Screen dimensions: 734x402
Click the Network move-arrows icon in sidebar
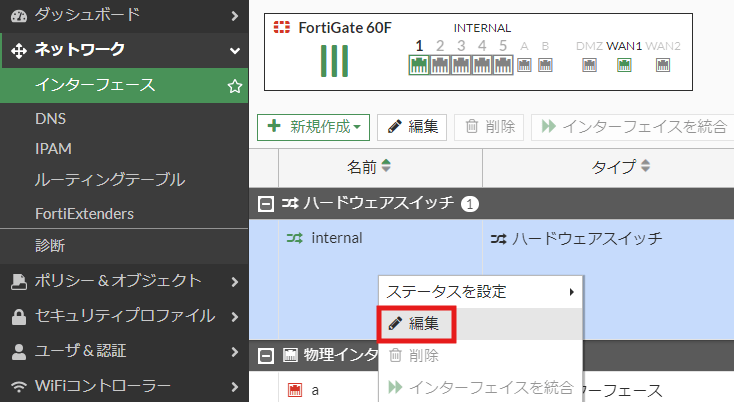coord(19,51)
